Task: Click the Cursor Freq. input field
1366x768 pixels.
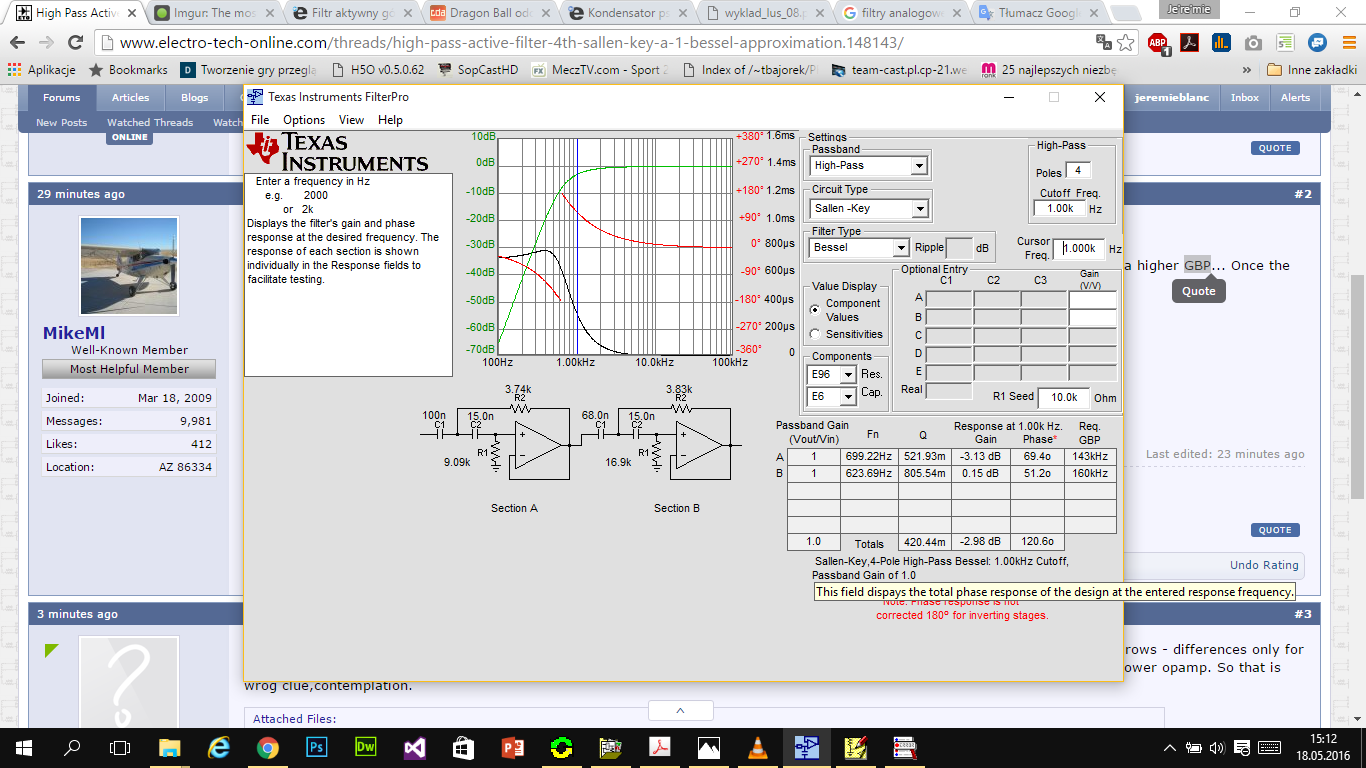Action: click(x=1078, y=249)
